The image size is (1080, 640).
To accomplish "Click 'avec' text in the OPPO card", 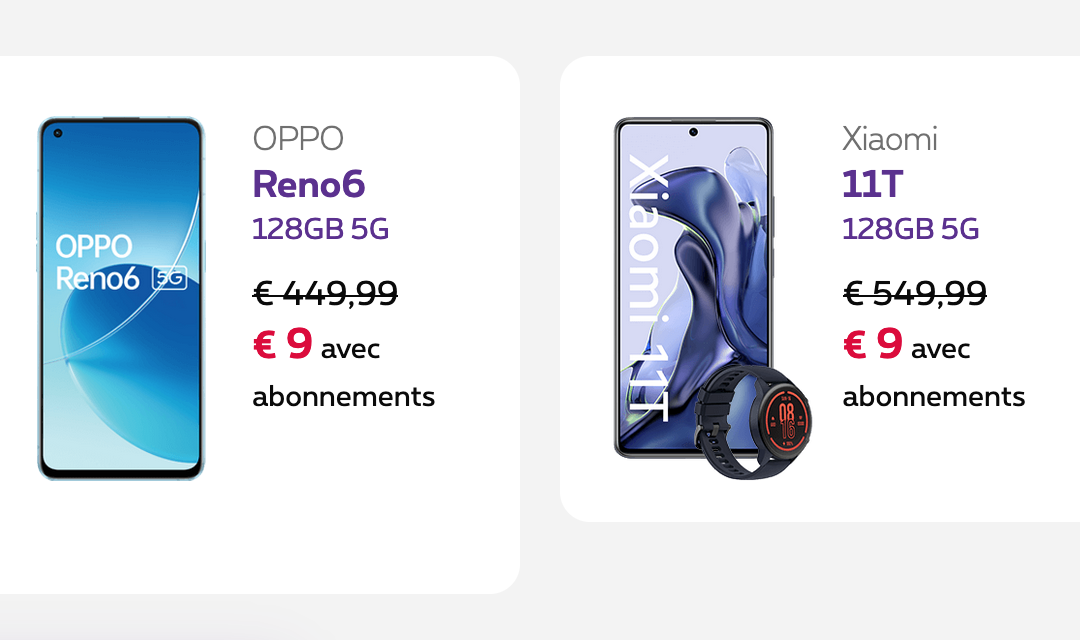I will 350,349.
